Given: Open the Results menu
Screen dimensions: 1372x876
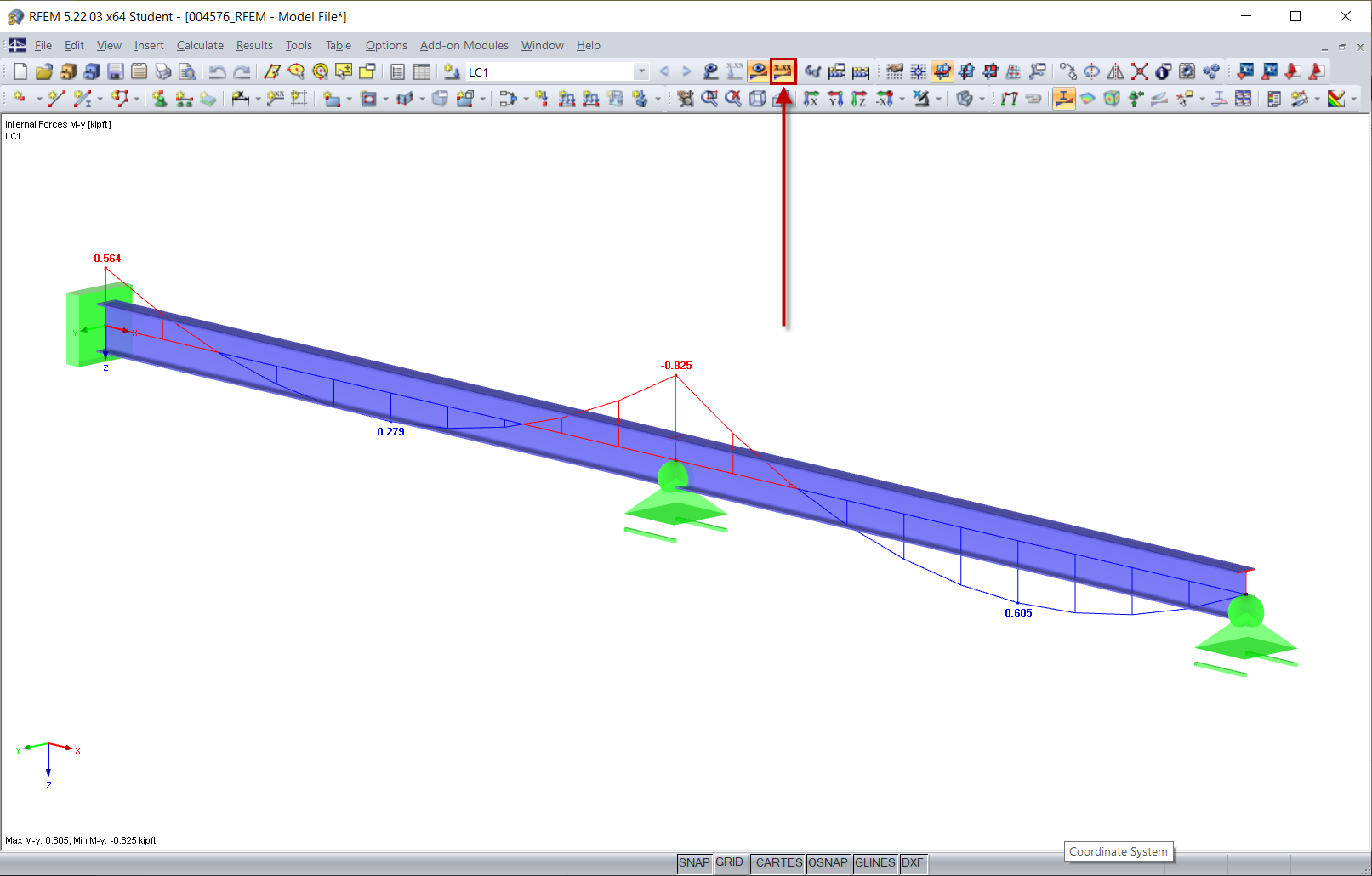Looking at the screenshot, I should 254,45.
